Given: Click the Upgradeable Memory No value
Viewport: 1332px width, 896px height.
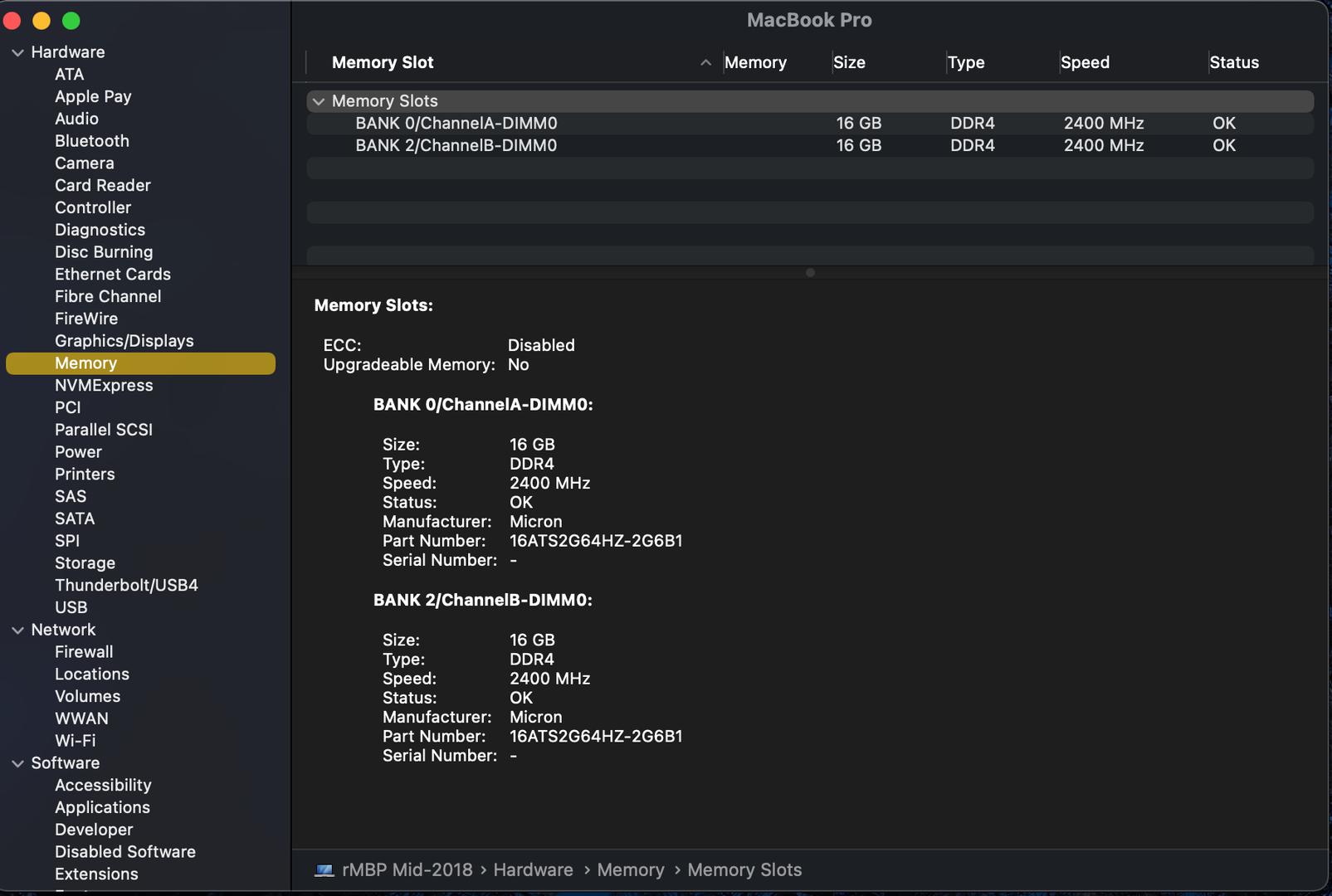Looking at the screenshot, I should 518,365.
